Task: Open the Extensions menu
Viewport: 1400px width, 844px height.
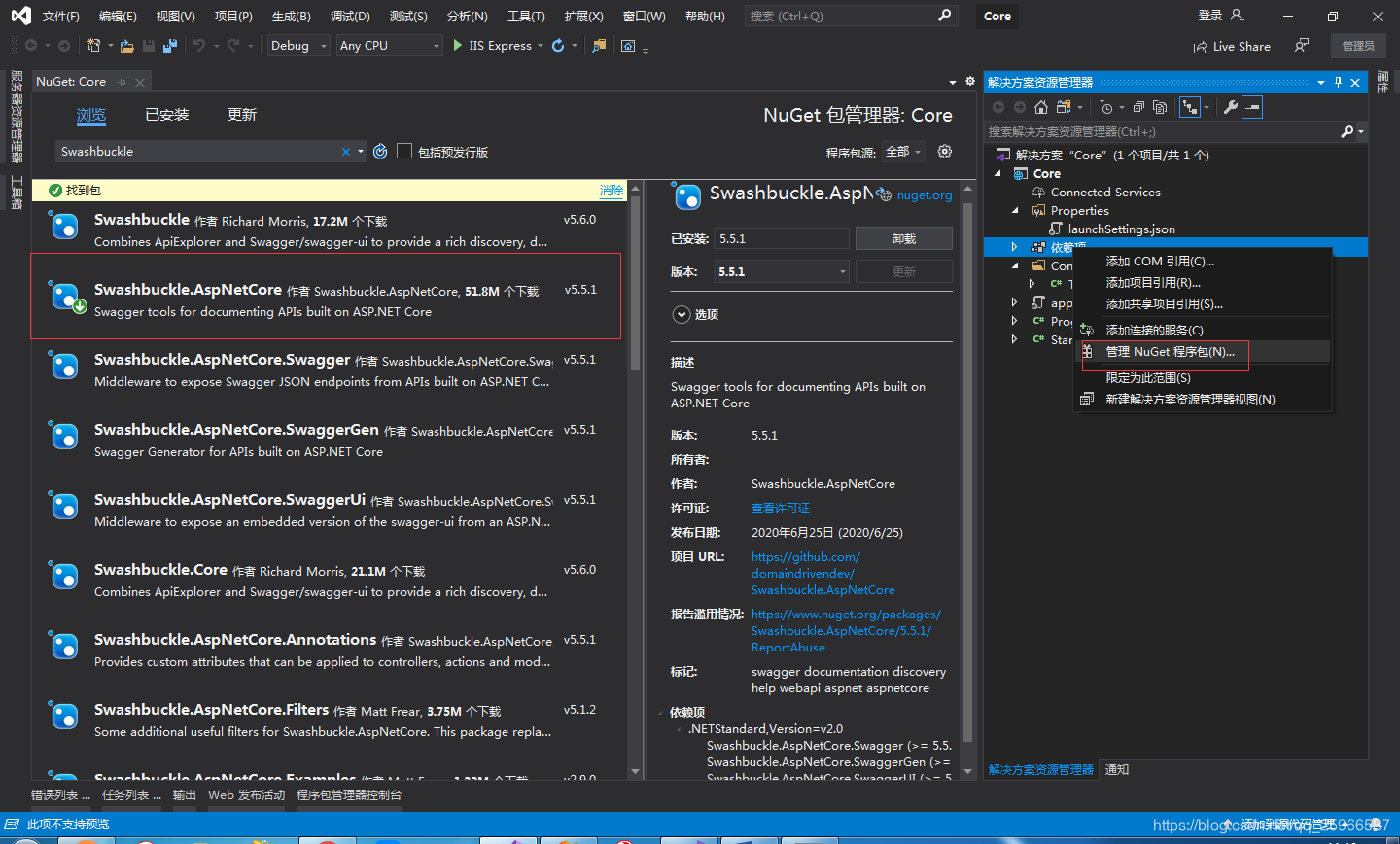Action: 583,16
